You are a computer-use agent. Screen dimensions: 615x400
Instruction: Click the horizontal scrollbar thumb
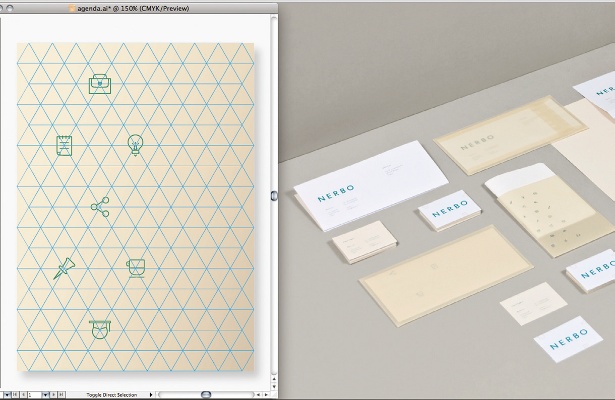point(206,395)
